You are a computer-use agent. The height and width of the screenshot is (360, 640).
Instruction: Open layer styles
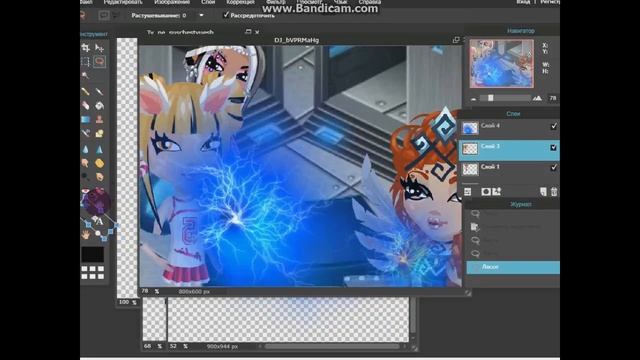point(497,191)
